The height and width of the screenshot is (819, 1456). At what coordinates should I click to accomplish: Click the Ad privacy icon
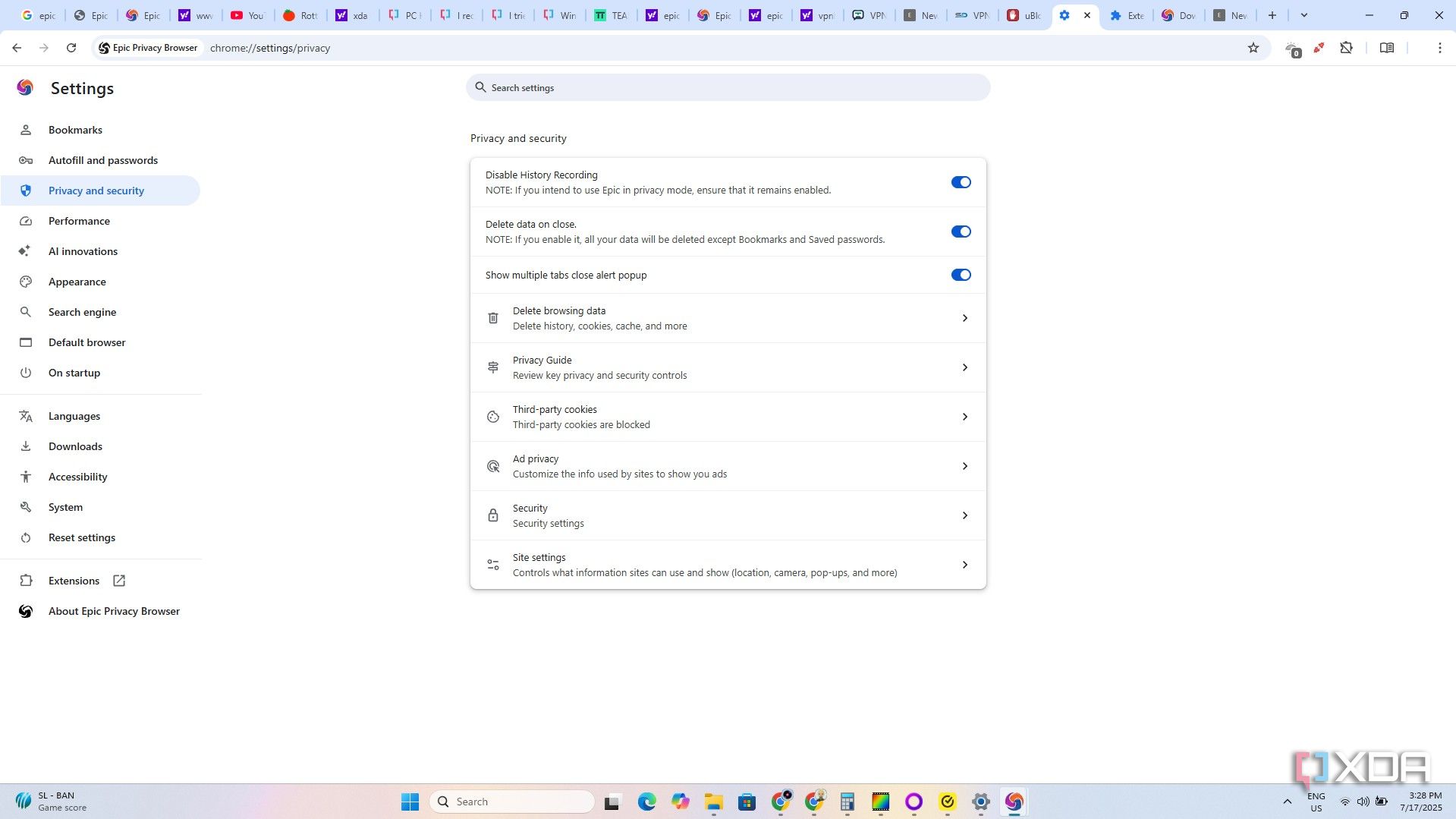click(493, 466)
